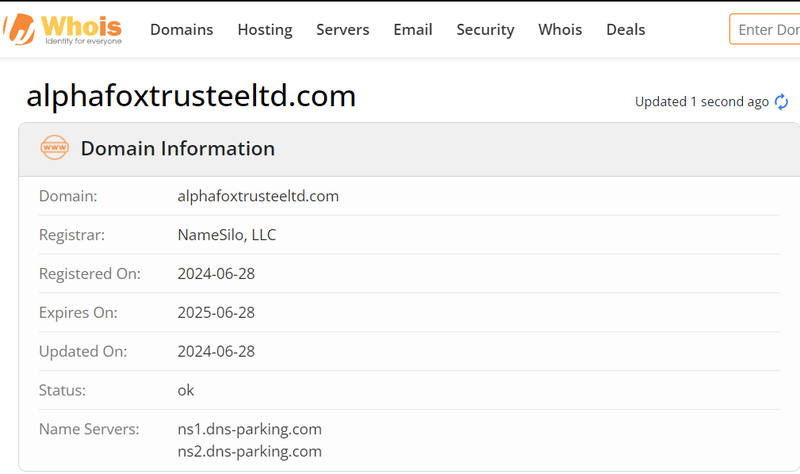Click the ns2.dns-parking.com name server
800x474 pixels.
click(x=249, y=452)
